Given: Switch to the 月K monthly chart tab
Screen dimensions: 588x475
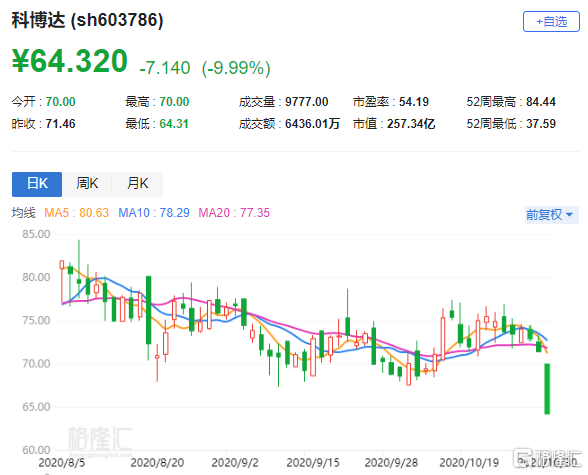Looking at the screenshot, I should (138, 184).
